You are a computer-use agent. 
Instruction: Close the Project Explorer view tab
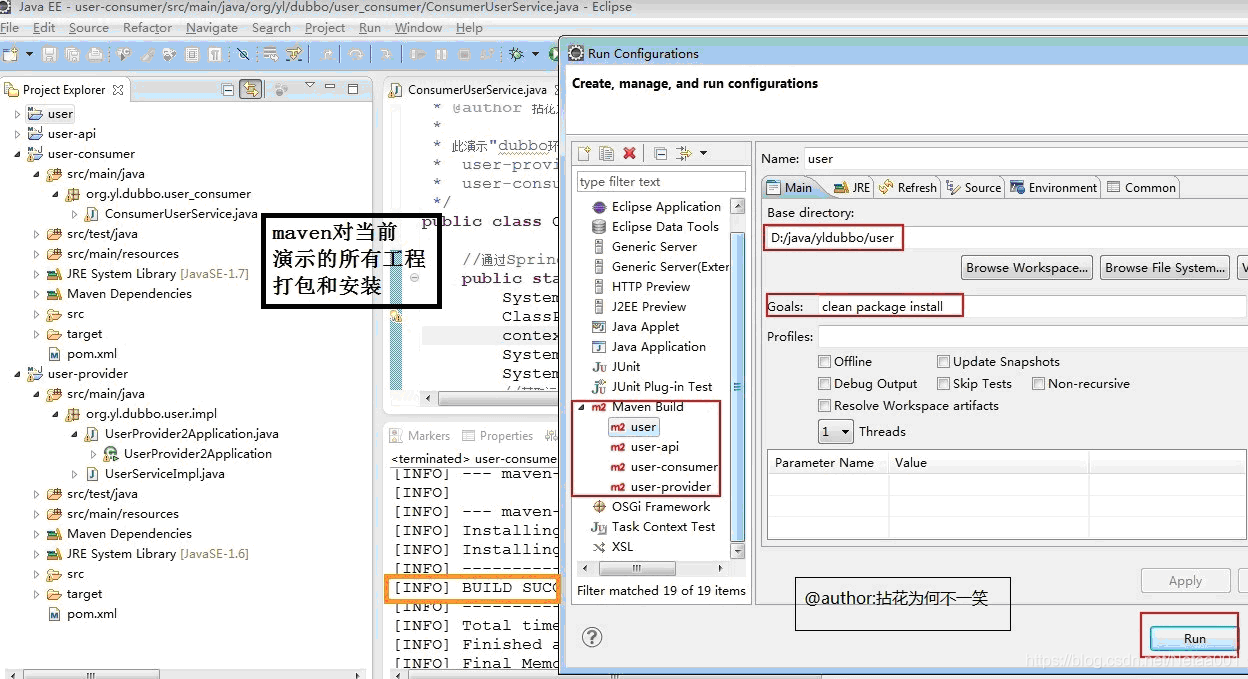pyautogui.click(x=117, y=90)
